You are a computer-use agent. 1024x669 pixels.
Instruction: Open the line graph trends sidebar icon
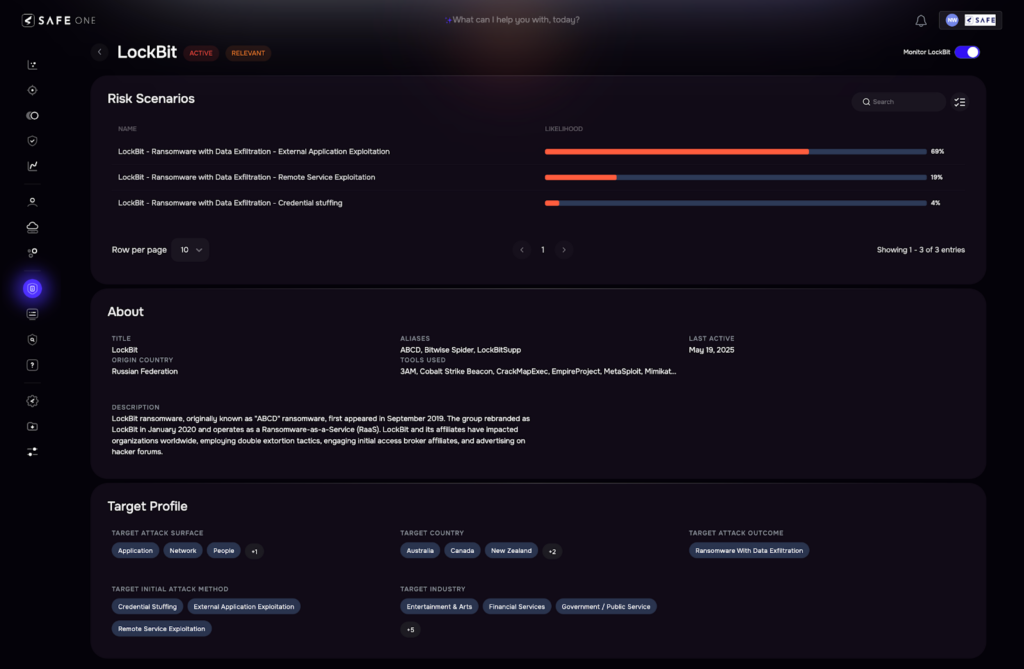[32, 166]
